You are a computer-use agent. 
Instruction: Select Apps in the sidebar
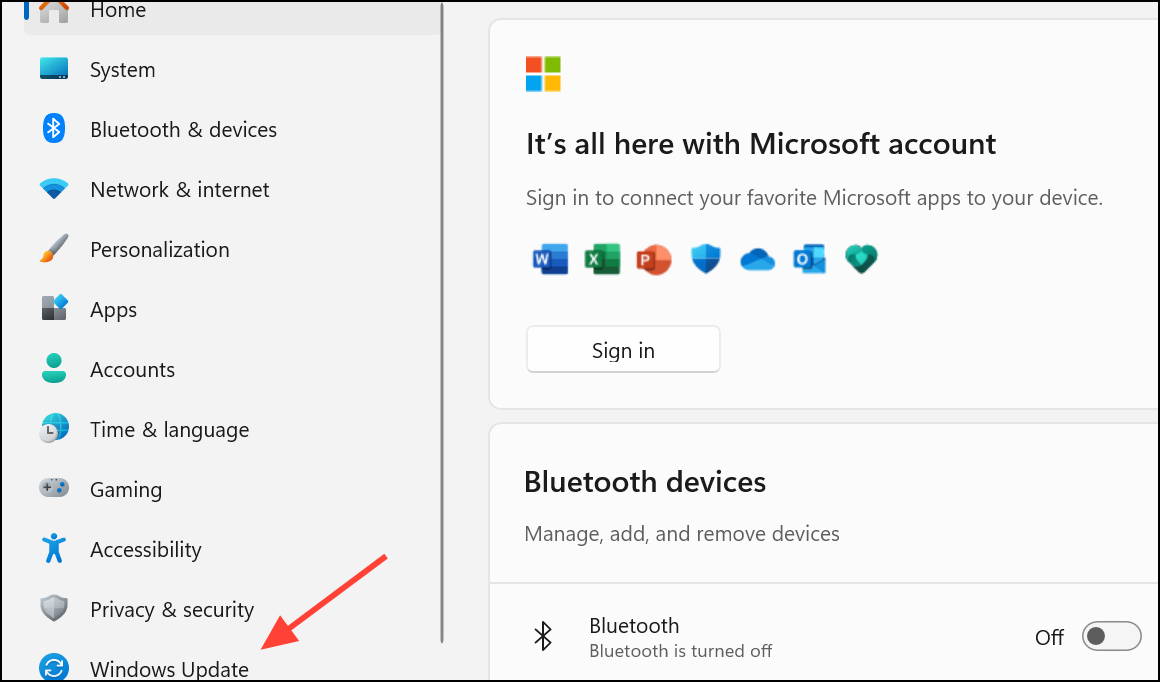[x=232, y=309]
